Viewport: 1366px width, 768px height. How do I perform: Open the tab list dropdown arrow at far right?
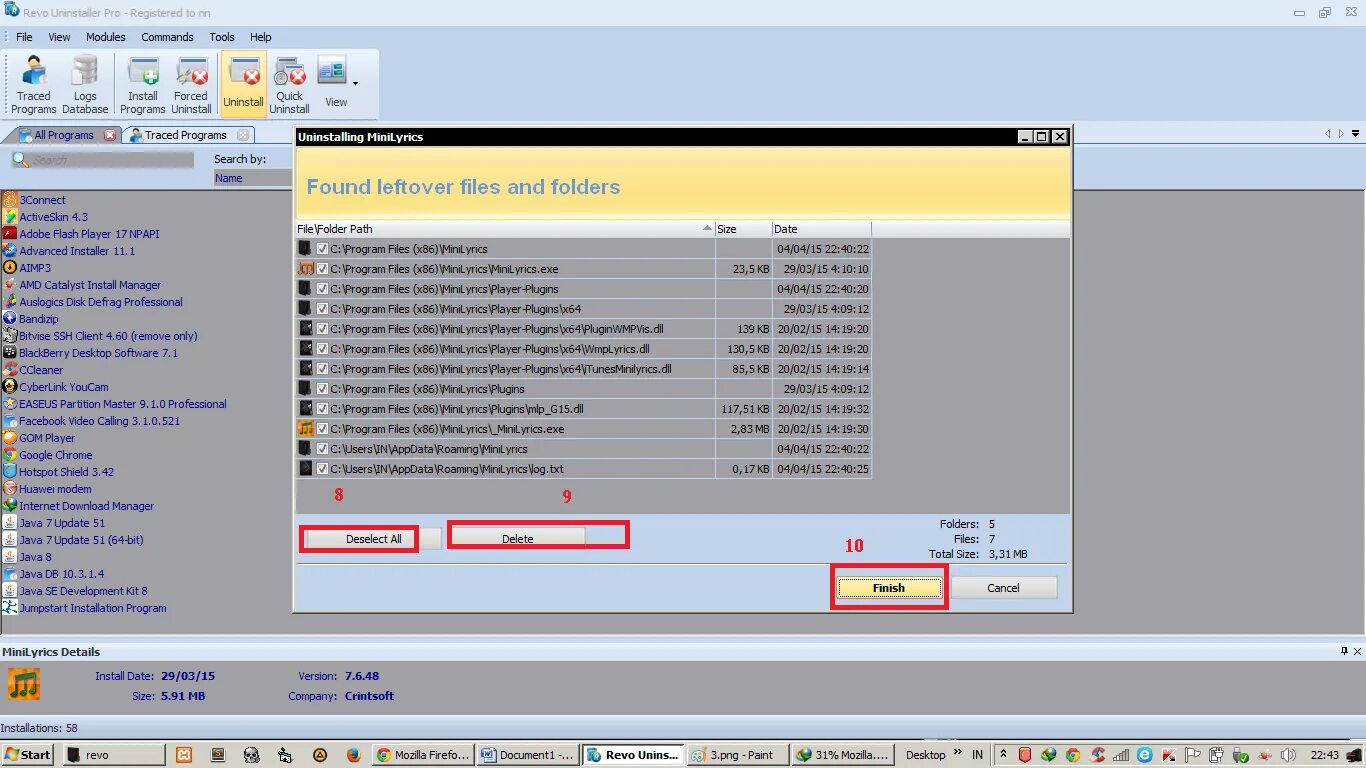[x=1356, y=133]
